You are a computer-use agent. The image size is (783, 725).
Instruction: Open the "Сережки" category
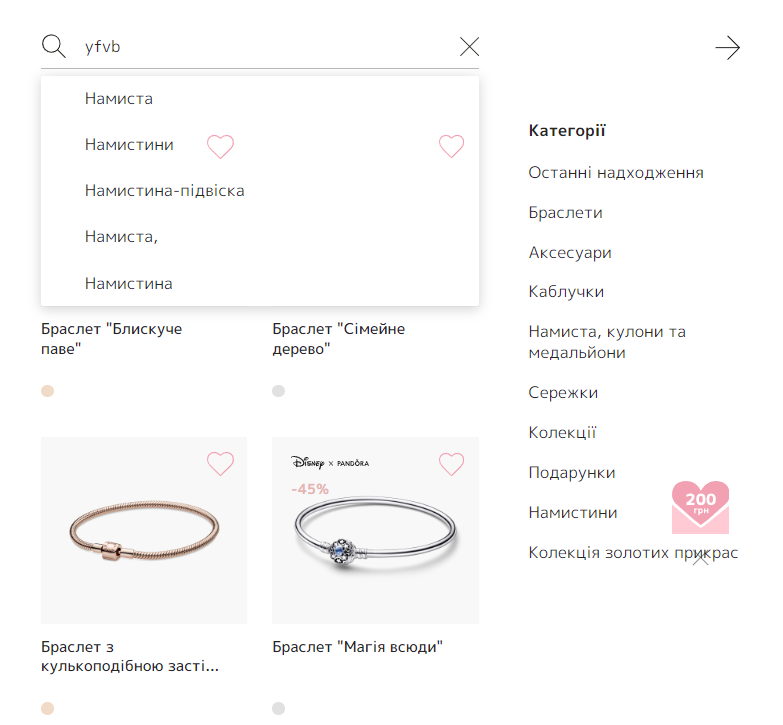click(x=563, y=392)
